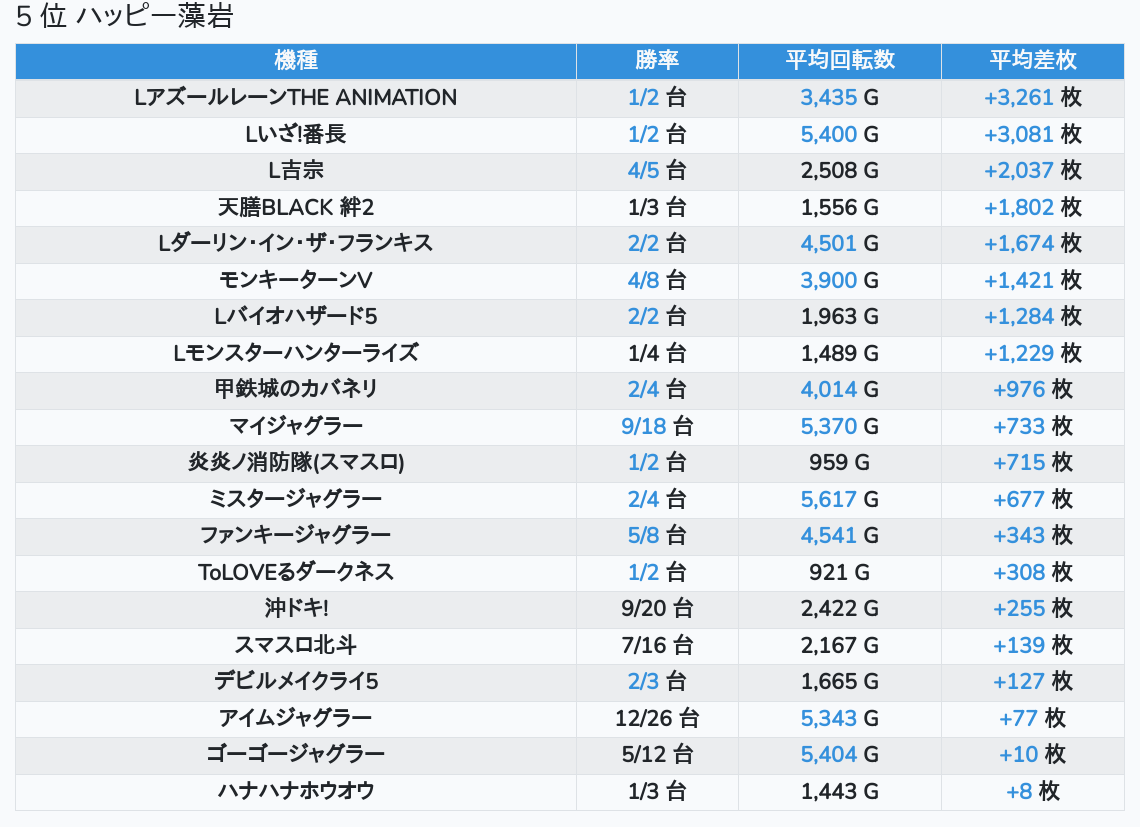Click the +139 枚 average difference value
This screenshot has height=827, width=1140.
(1032, 645)
